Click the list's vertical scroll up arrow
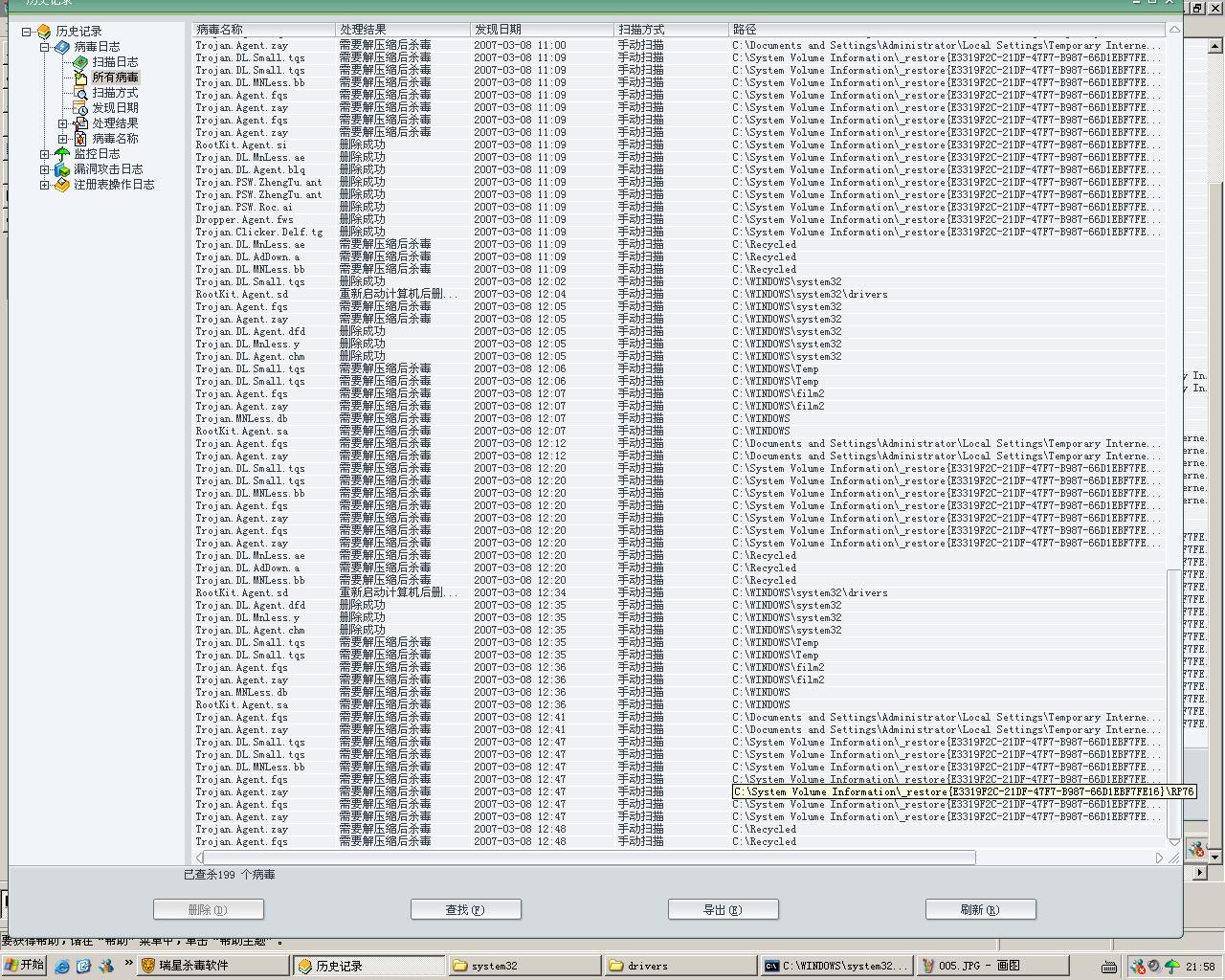 (1174, 30)
